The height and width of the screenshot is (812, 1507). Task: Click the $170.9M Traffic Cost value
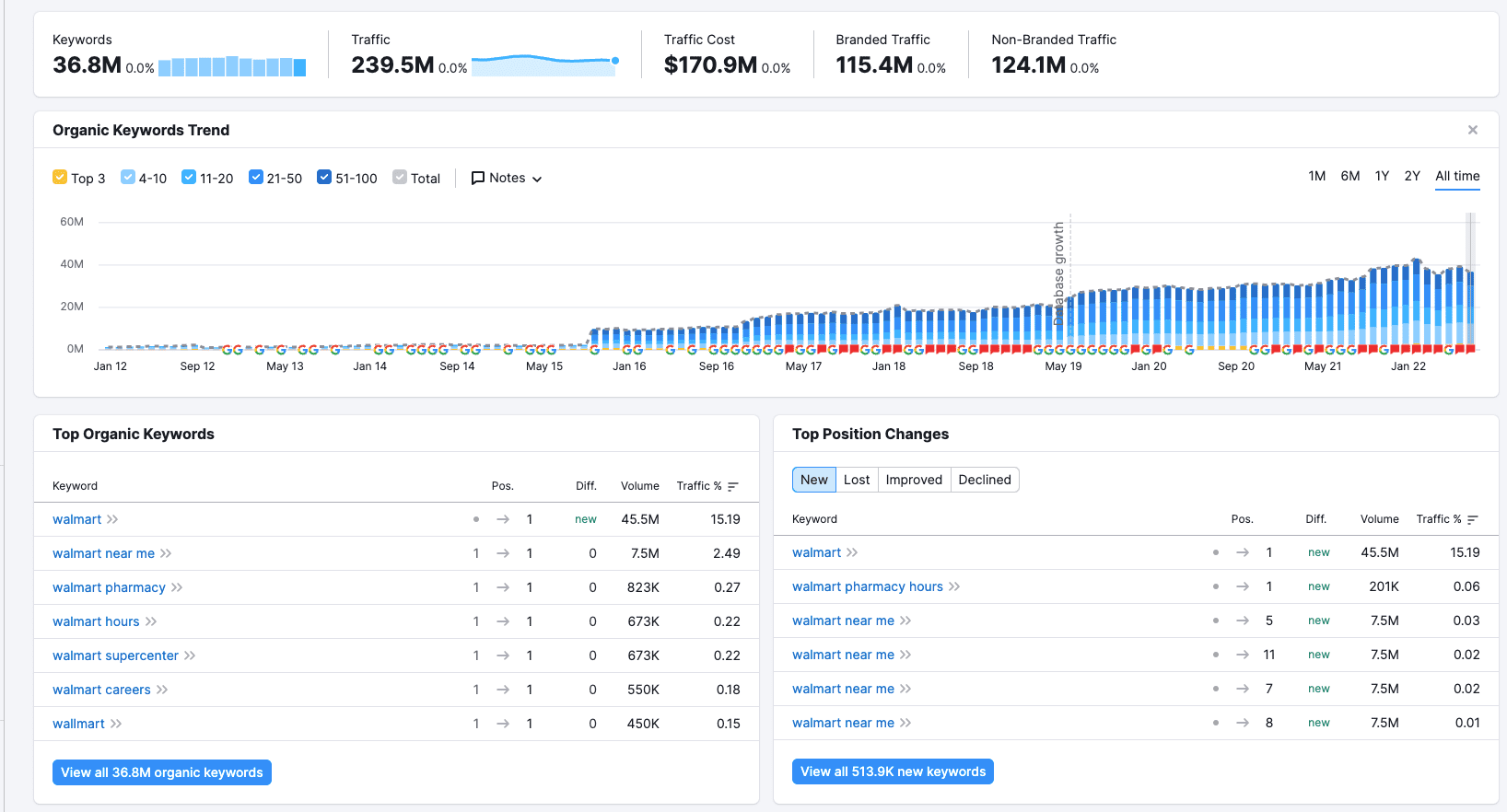pos(710,65)
